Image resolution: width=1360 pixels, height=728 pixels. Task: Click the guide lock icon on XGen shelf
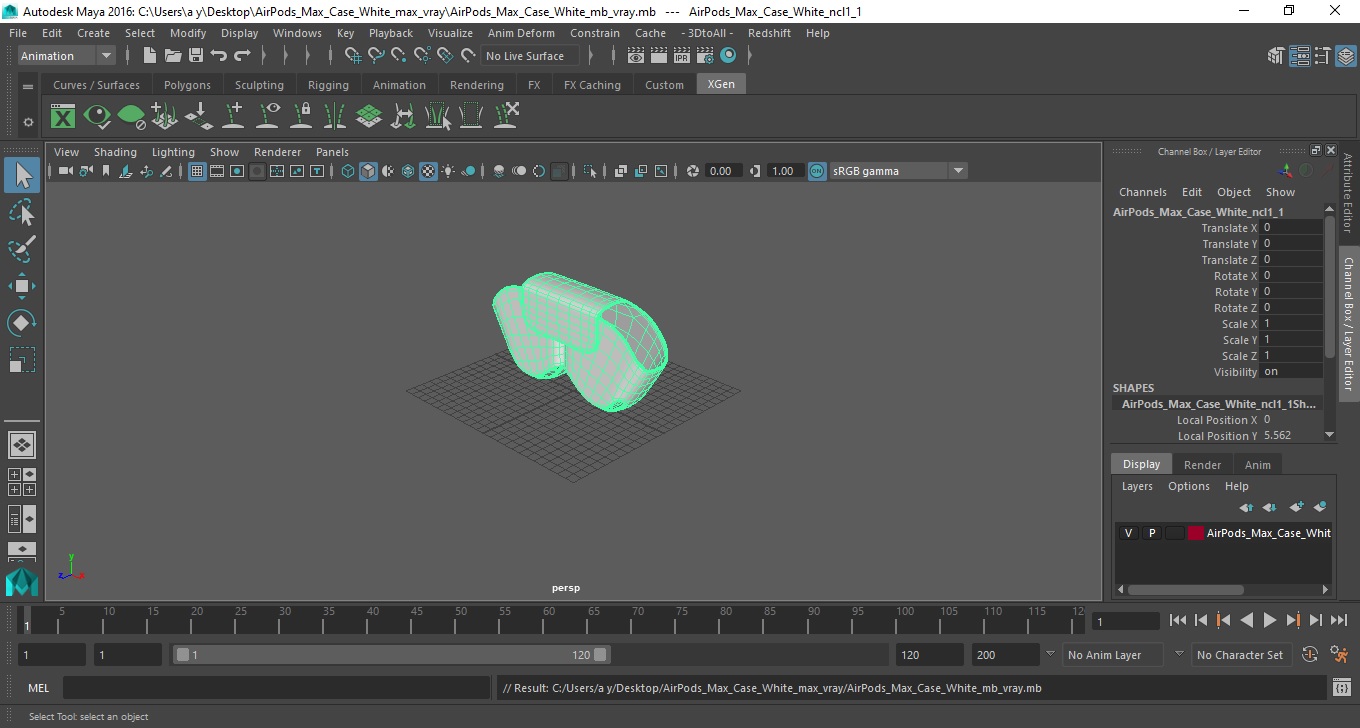301,116
